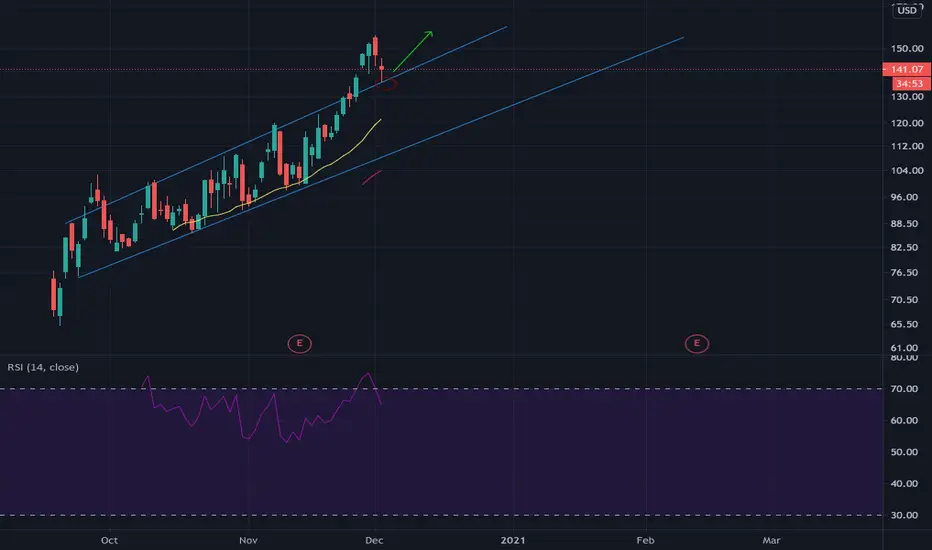Click the 82.50 price axis label

(904, 247)
